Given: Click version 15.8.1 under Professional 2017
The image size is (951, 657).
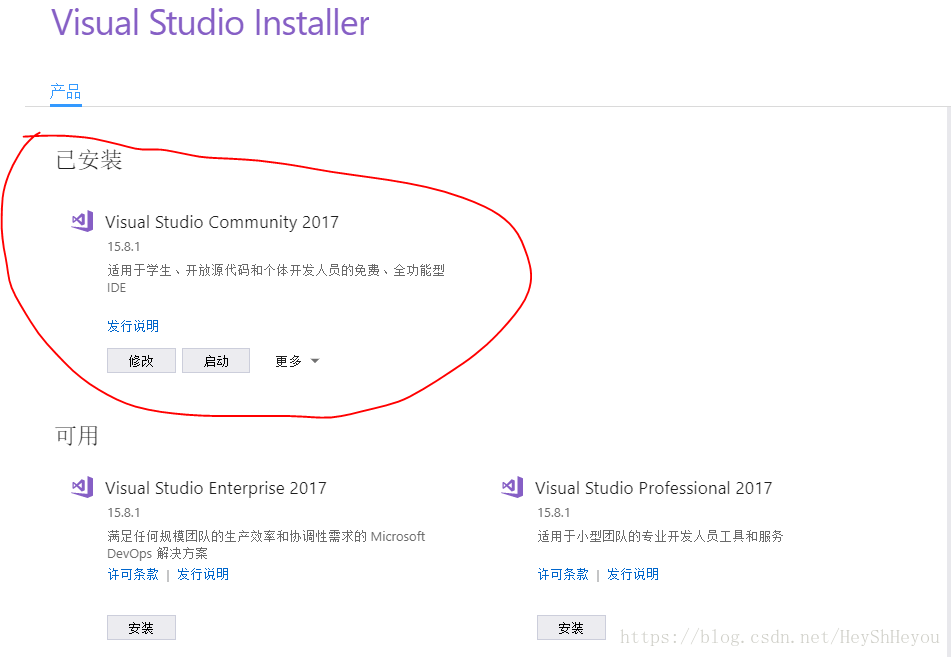Looking at the screenshot, I should tap(554, 513).
